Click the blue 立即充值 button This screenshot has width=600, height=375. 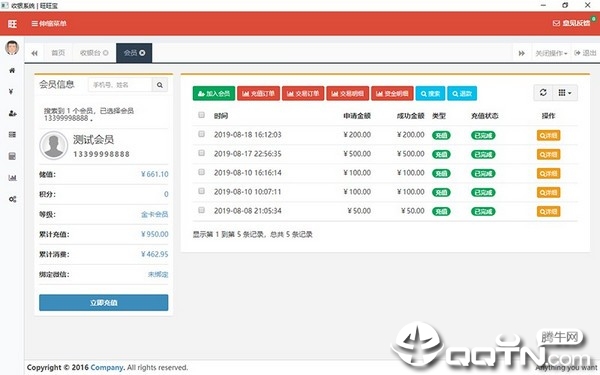[103, 303]
